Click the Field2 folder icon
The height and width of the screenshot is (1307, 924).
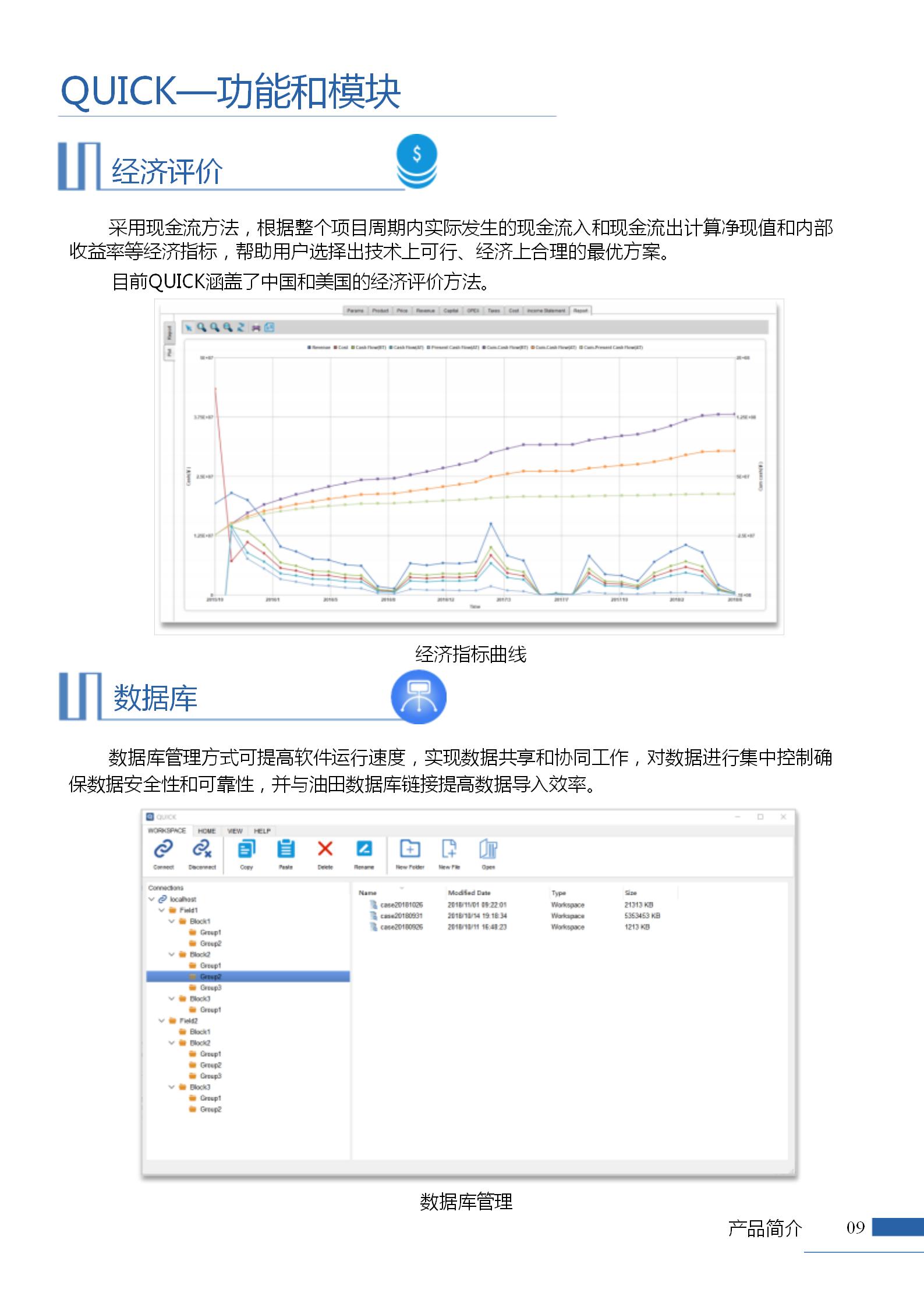(172, 1021)
